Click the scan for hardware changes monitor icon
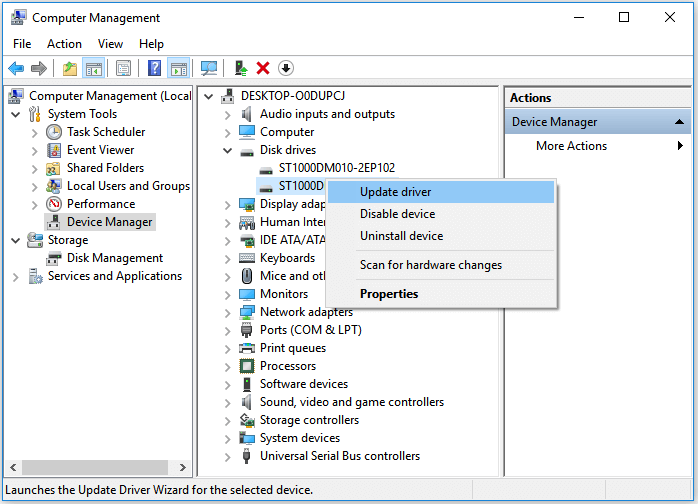This screenshot has width=698, height=504. [209, 68]
